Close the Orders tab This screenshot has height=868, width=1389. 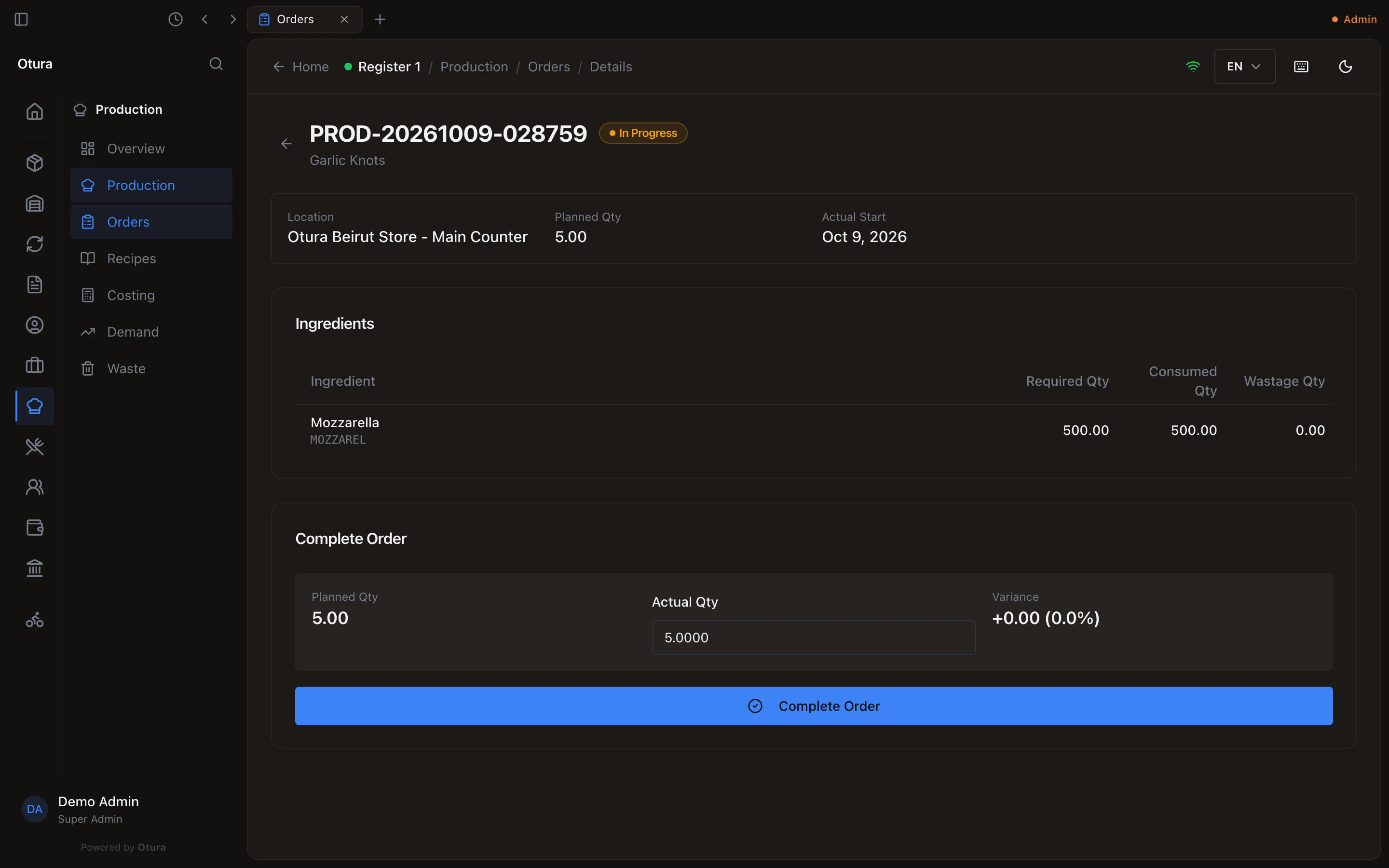pyautogui.click(x=344, y=19)
